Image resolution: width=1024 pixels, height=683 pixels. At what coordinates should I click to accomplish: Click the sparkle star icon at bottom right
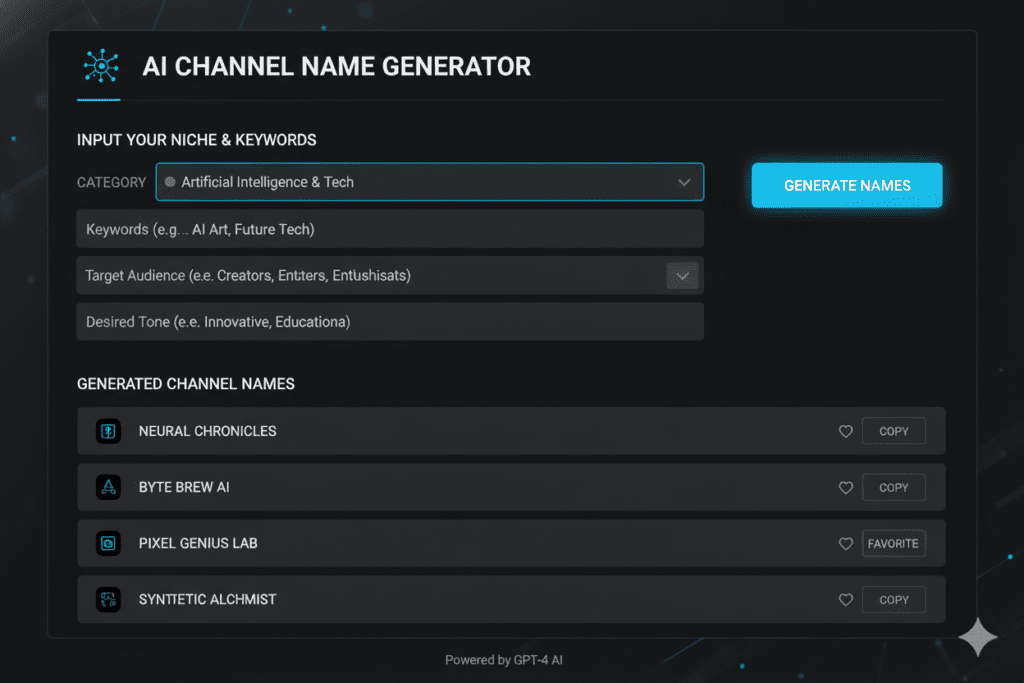pos(978,637)
